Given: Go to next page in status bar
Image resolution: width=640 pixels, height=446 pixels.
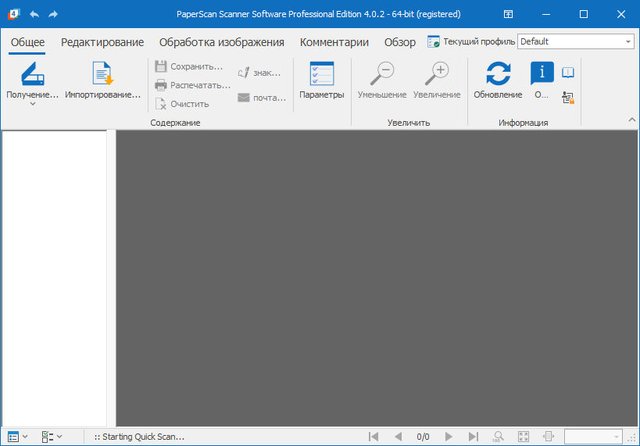Looking at the screenshot, I should click(x=448, y=436).
